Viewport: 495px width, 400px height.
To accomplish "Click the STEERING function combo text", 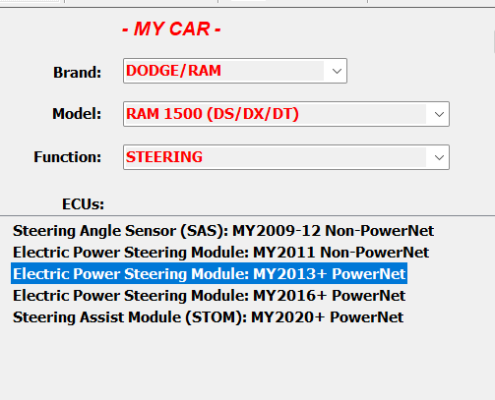I will click(164, 157).
